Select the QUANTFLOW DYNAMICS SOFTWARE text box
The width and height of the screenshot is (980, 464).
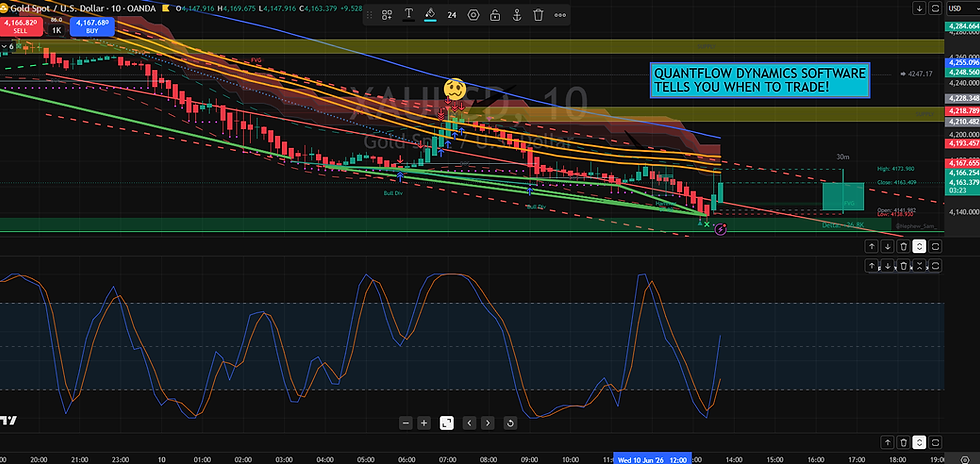(x=760, y=80)
